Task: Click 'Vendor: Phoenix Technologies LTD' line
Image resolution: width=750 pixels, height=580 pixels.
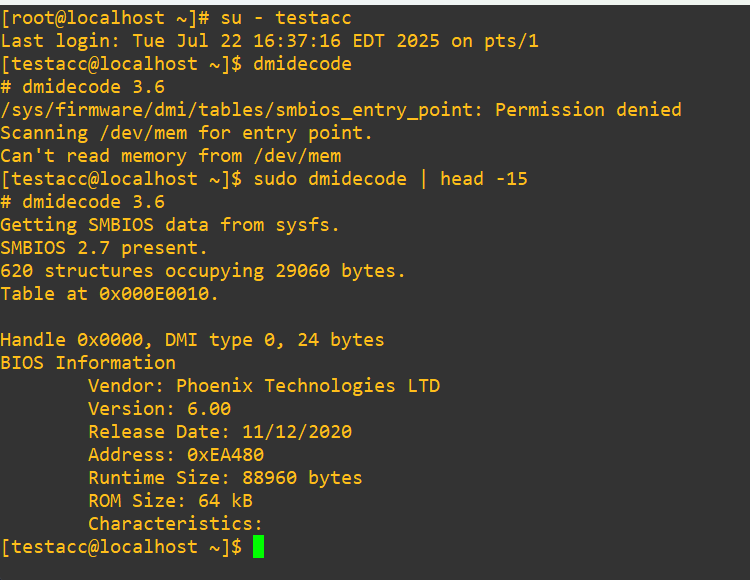Action: (264, 386)
